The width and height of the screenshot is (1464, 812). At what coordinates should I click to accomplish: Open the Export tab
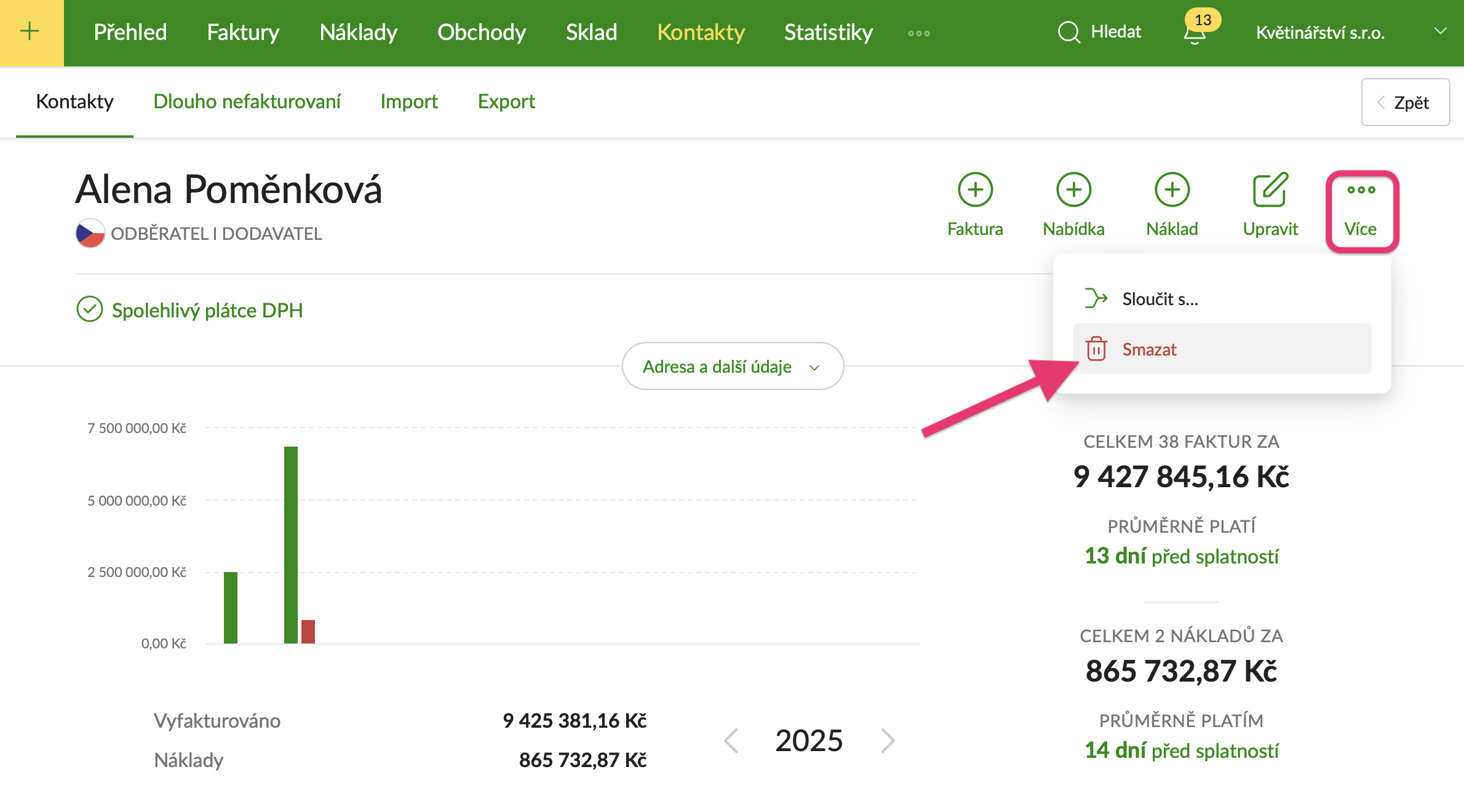pyautogui.click(x=506, y=101)
